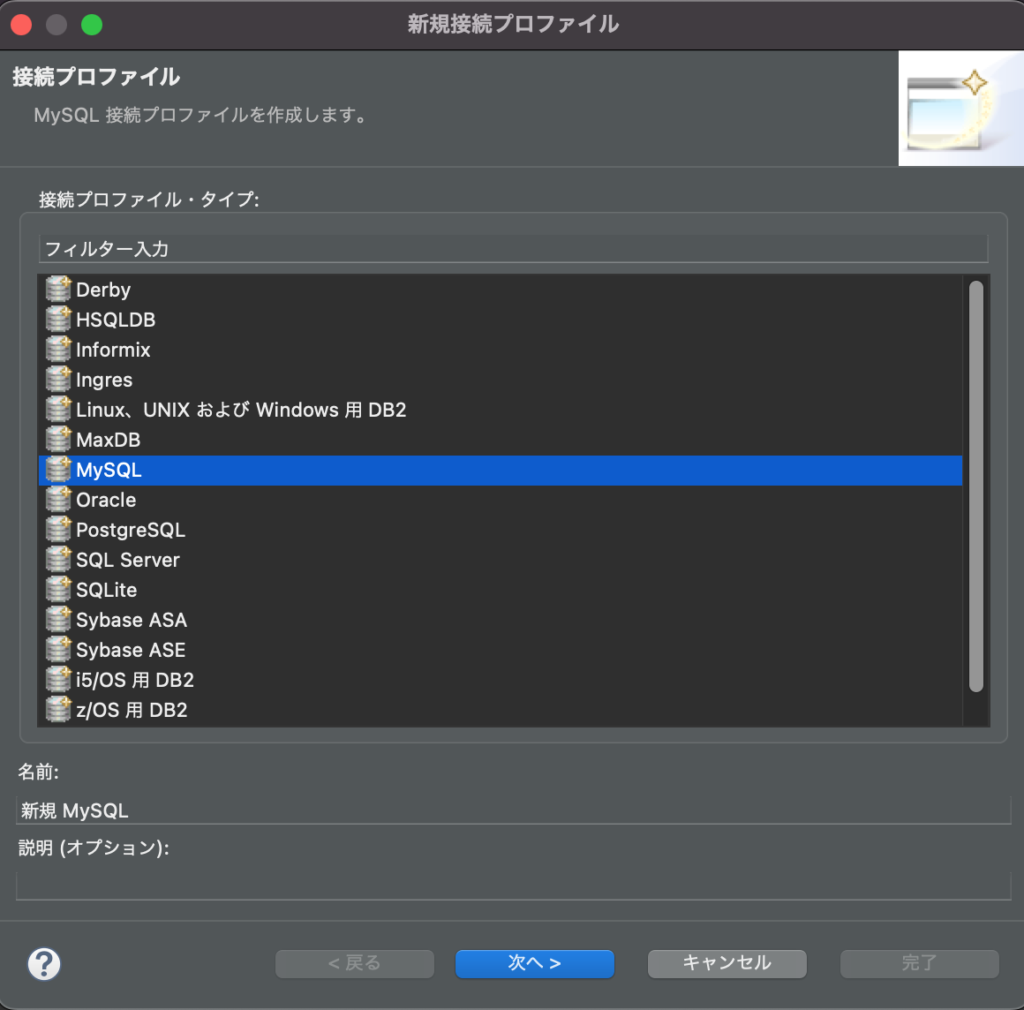Click the icon beside Linux, UNIX DB2 entry
Image resolution: width=1024 pixels, height=1010 pixels.
click(58, 409)
